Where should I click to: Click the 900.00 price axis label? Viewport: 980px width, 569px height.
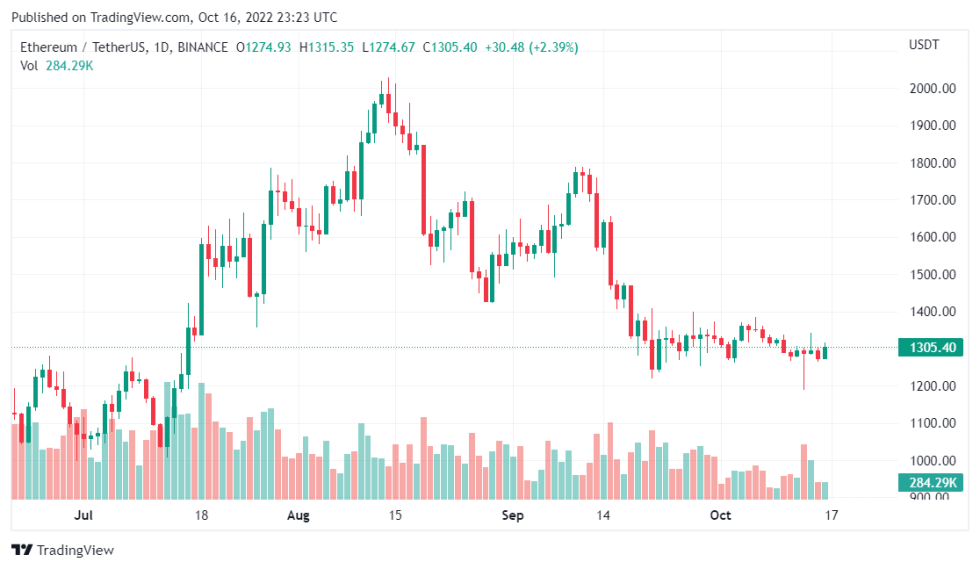point(931,497)
